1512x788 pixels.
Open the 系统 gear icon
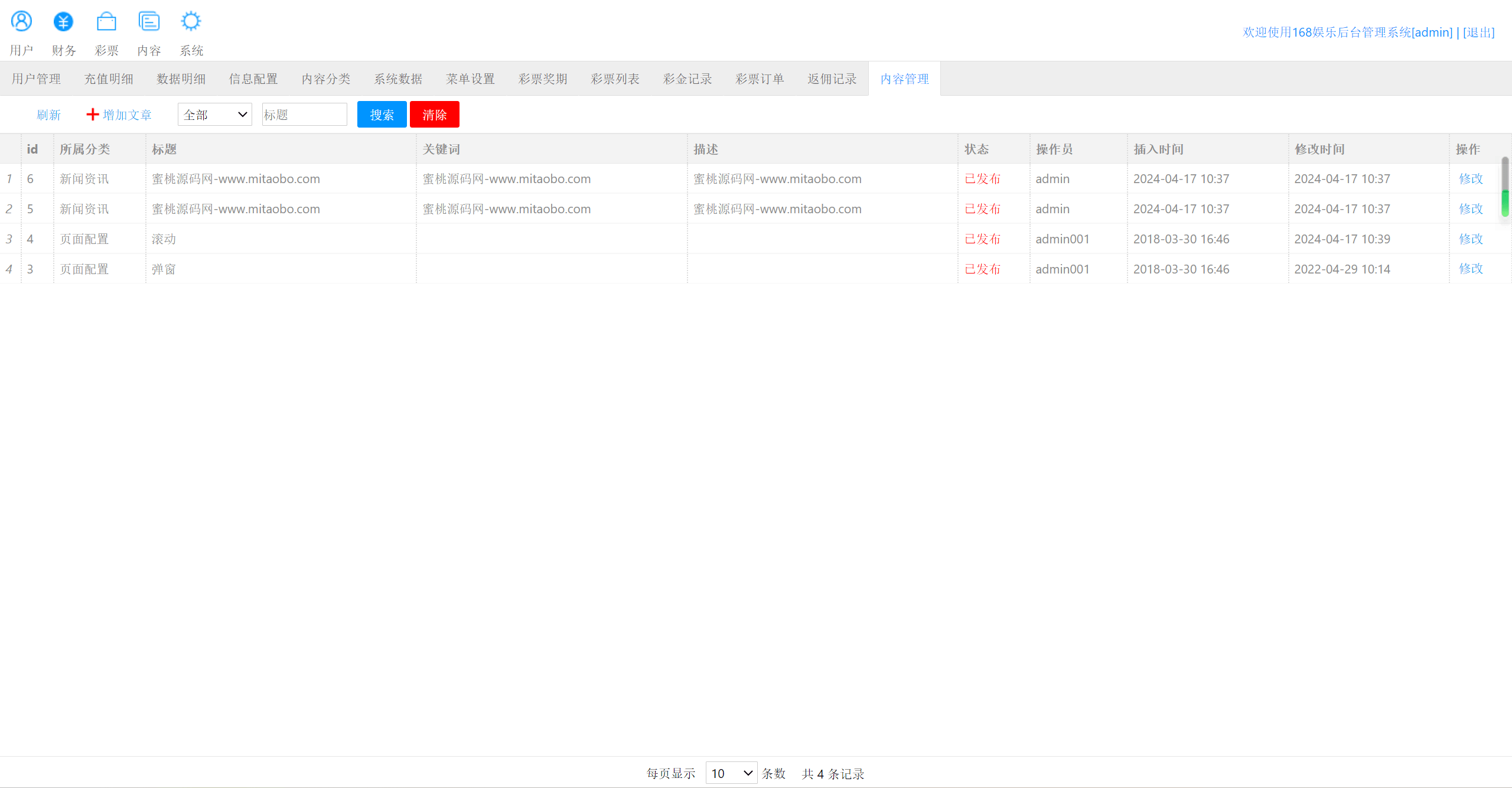tap(191, 21)
